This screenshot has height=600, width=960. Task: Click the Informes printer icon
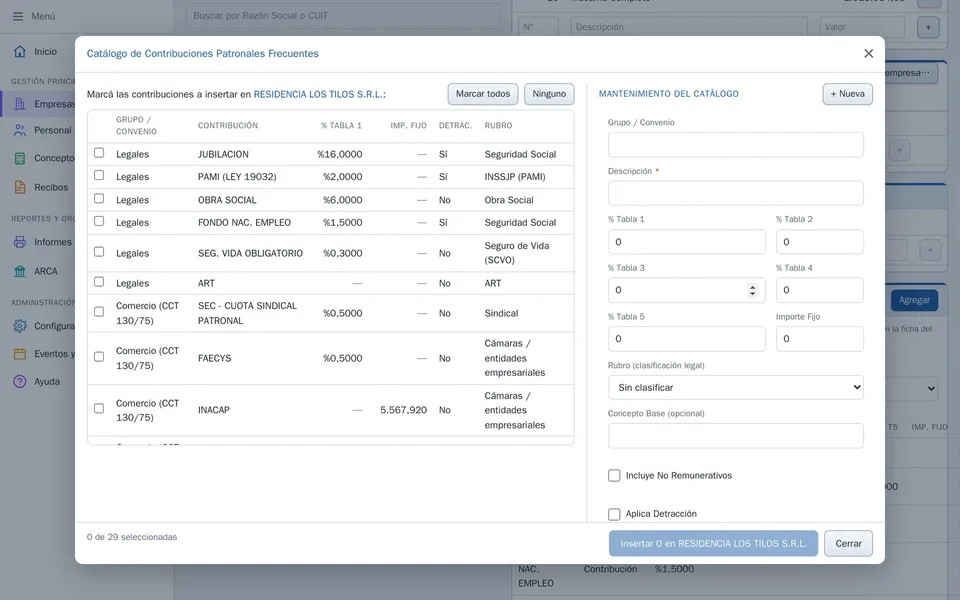[x=20, y=242]
